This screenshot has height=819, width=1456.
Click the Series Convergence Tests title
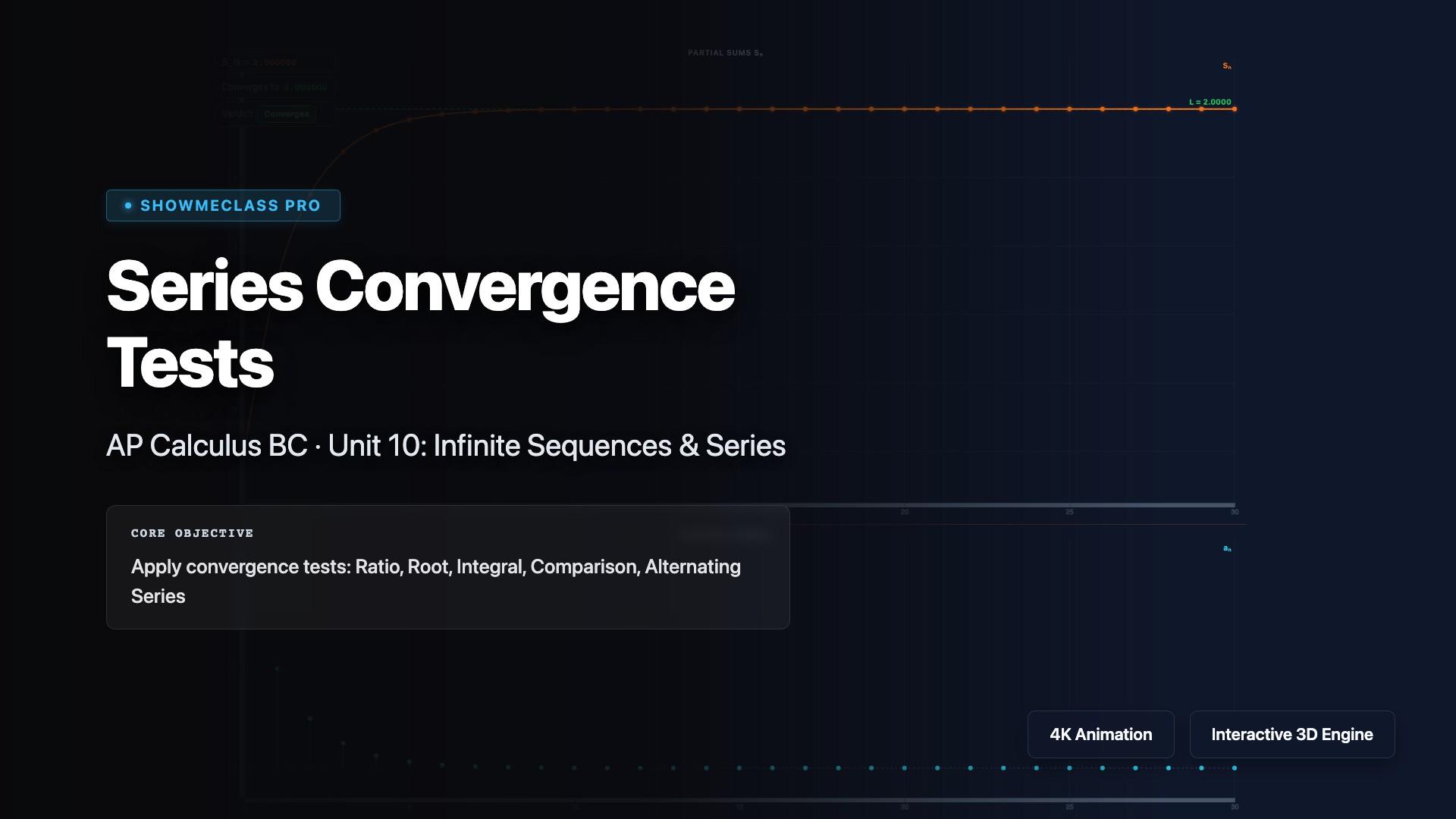[x=421, y=324]
